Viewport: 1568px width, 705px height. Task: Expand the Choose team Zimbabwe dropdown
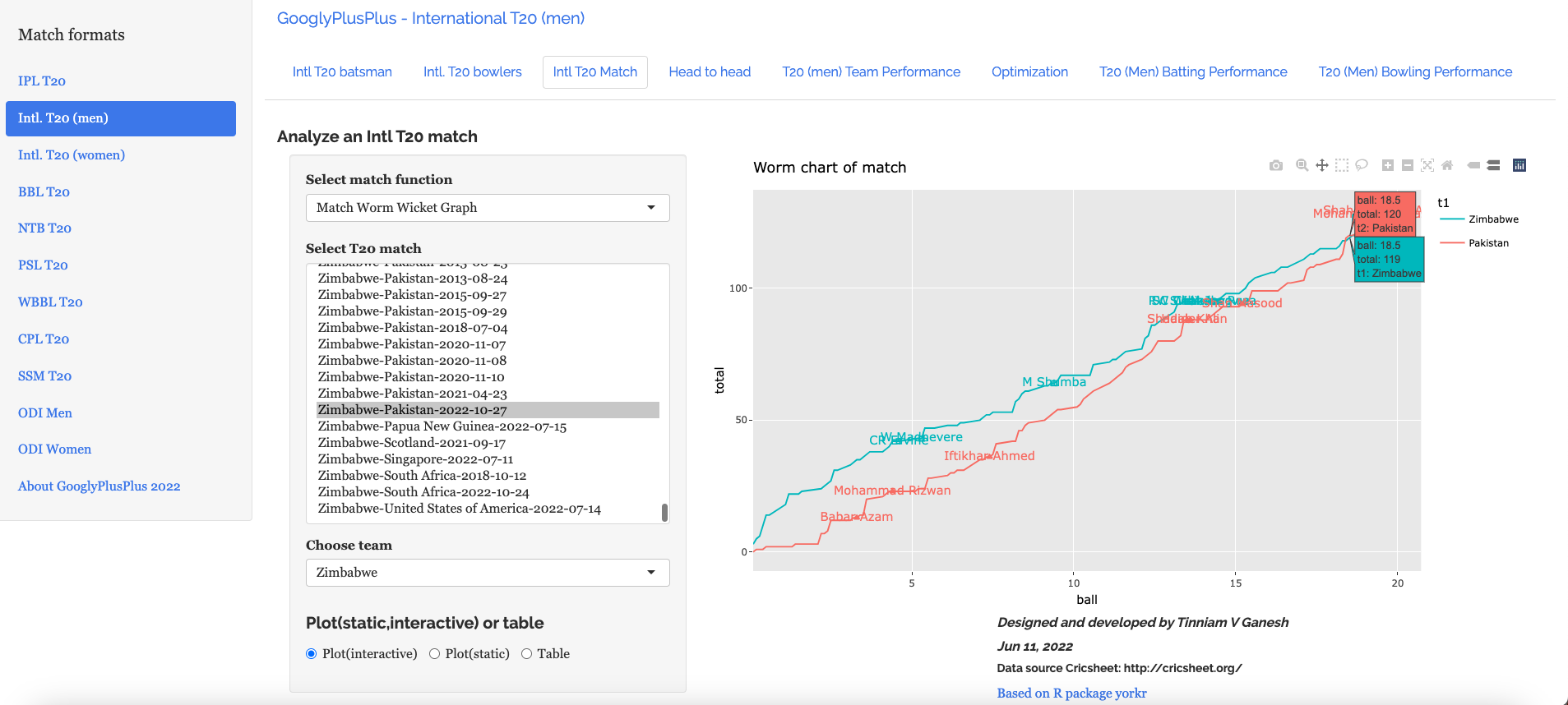488,573
